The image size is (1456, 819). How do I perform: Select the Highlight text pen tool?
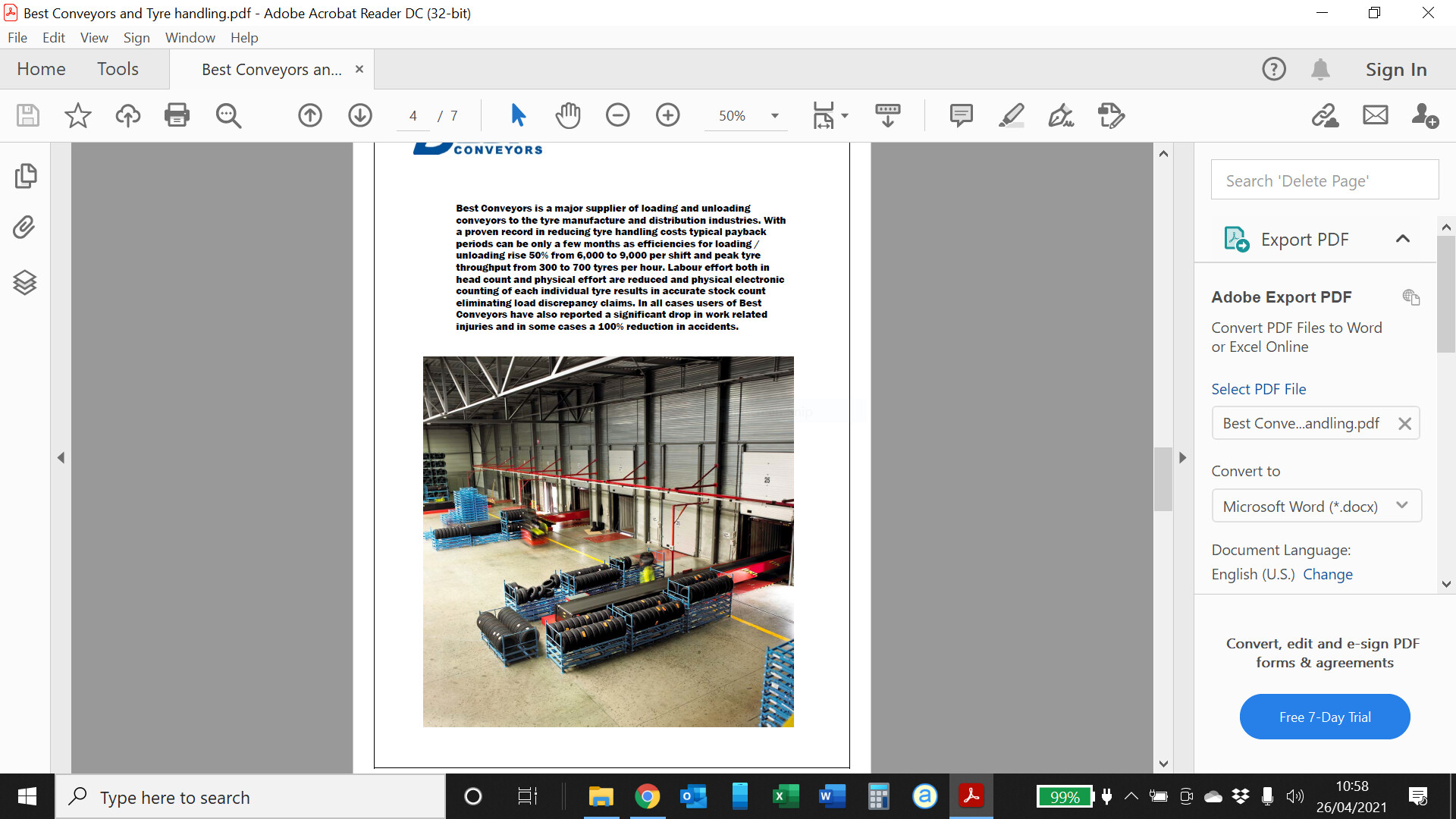pyautogui.click(x=1011, y=115)
